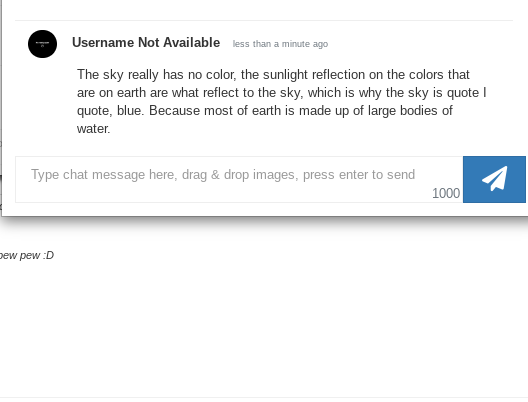Click the 1000 character counter
528x402 pixels.
[446, 193]
